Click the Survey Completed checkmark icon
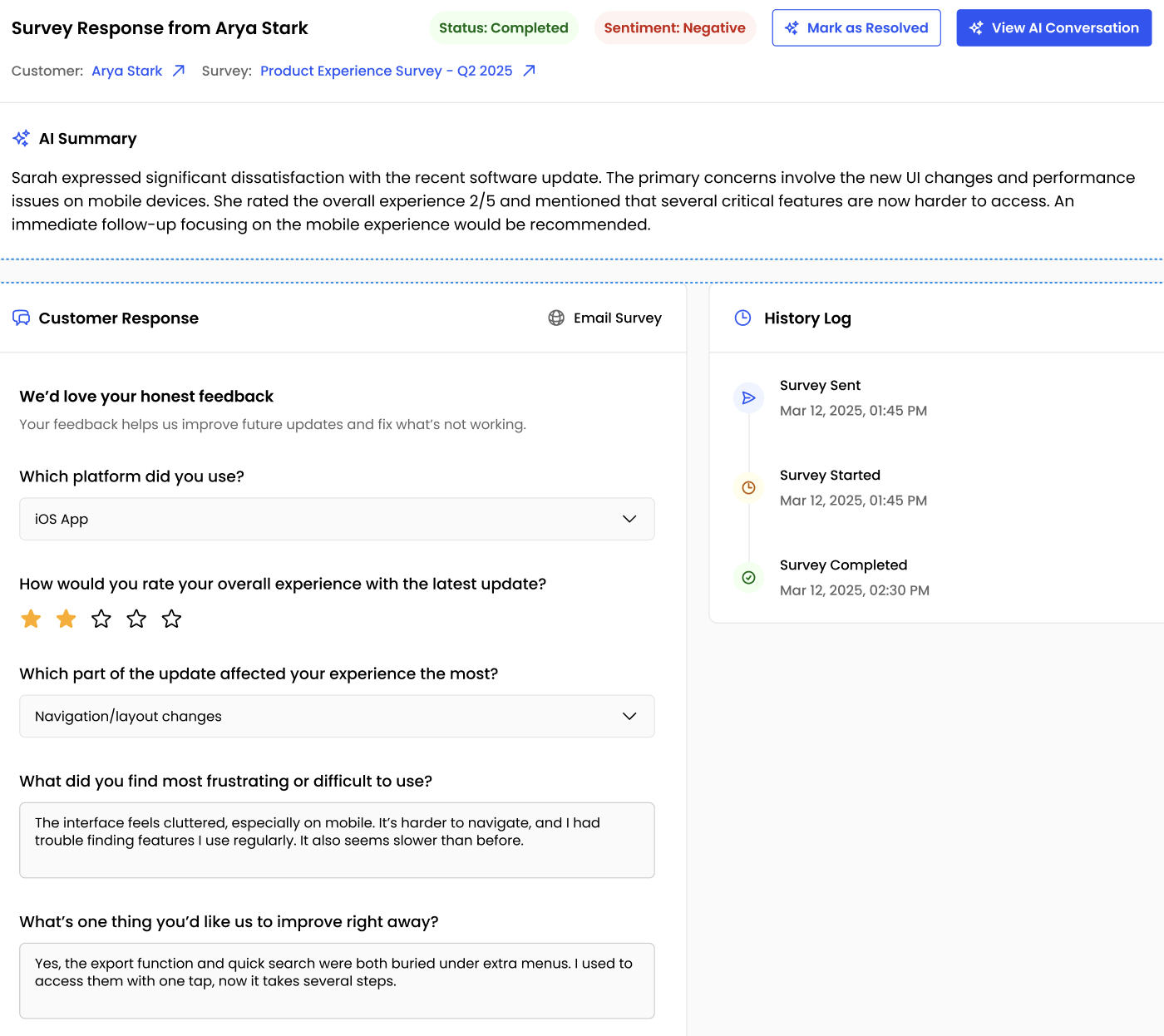 click(748, 577)
